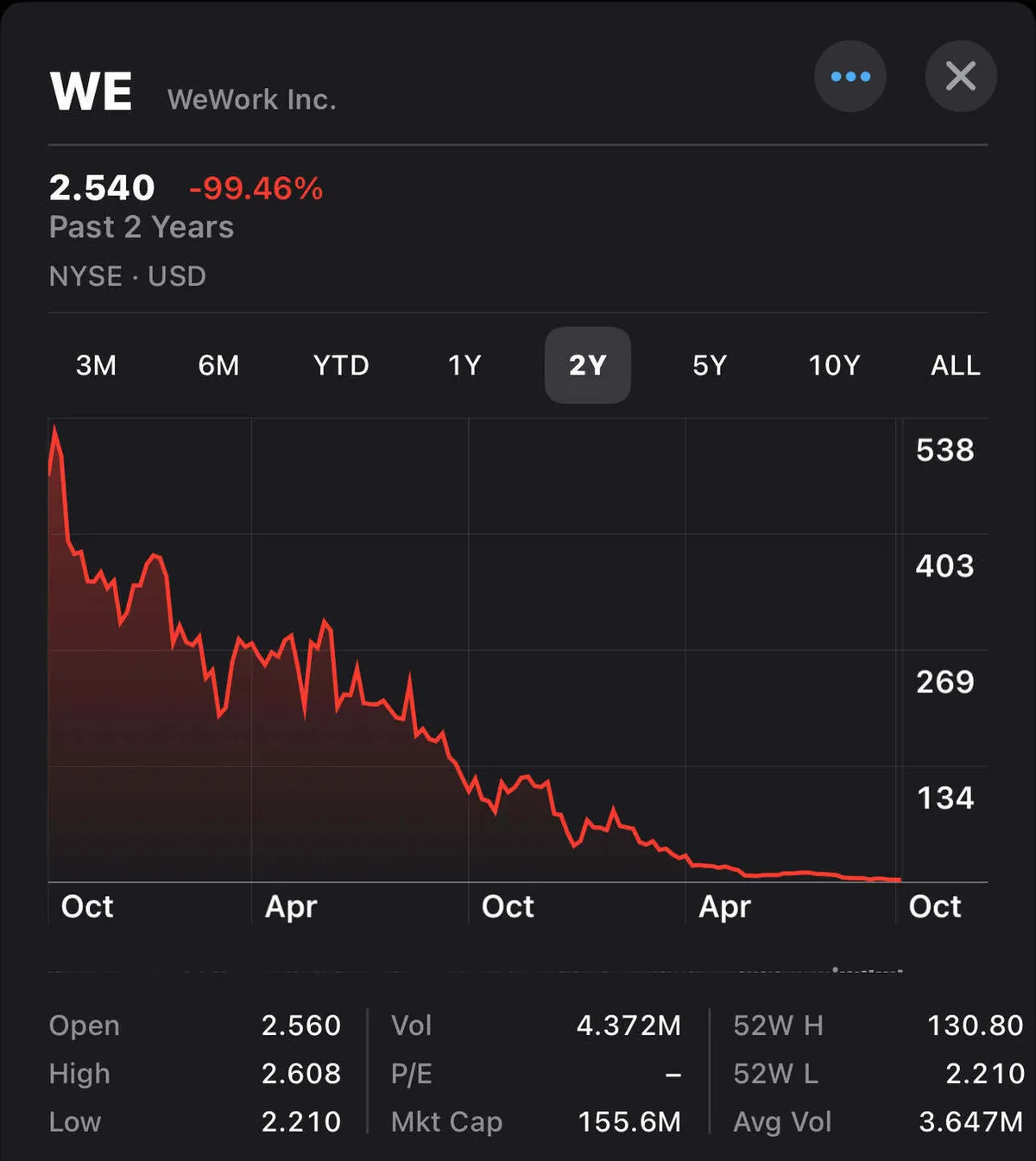Tap the -99.46% change figure
Screen dimensions: 1036x1161
pyautogui.click(x=256, y=188)
